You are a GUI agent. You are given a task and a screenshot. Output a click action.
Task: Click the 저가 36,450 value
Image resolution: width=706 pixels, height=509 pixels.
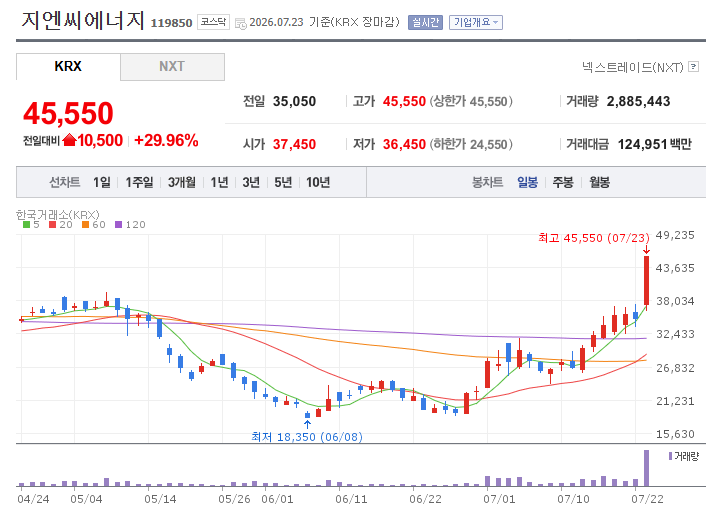pyautogui.click(x=404, y=144)
